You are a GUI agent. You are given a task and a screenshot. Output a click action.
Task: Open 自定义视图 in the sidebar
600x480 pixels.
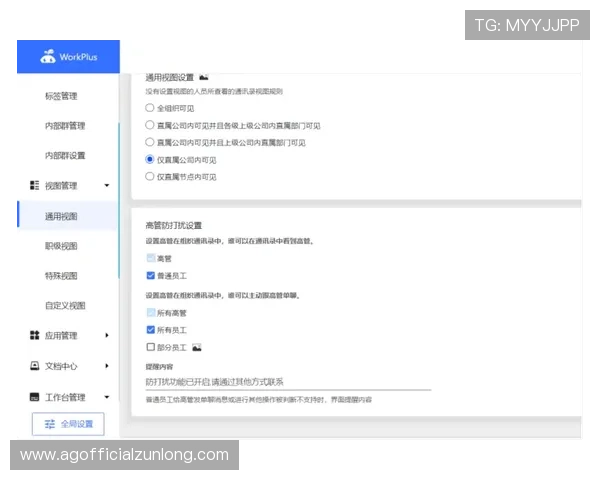coord(65,306)
